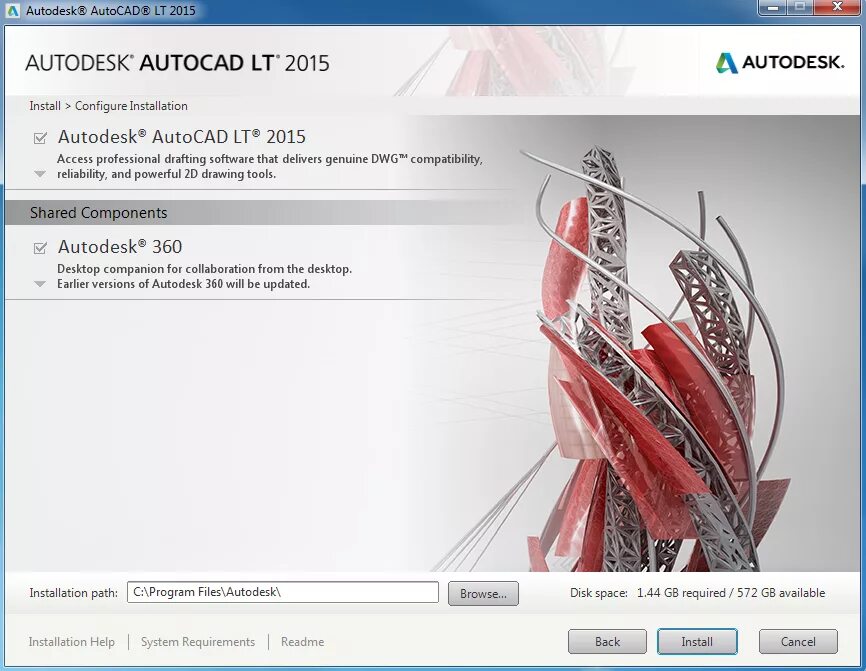
Task: Click the Autodesk logo in the header
Action: pos(780,62)
